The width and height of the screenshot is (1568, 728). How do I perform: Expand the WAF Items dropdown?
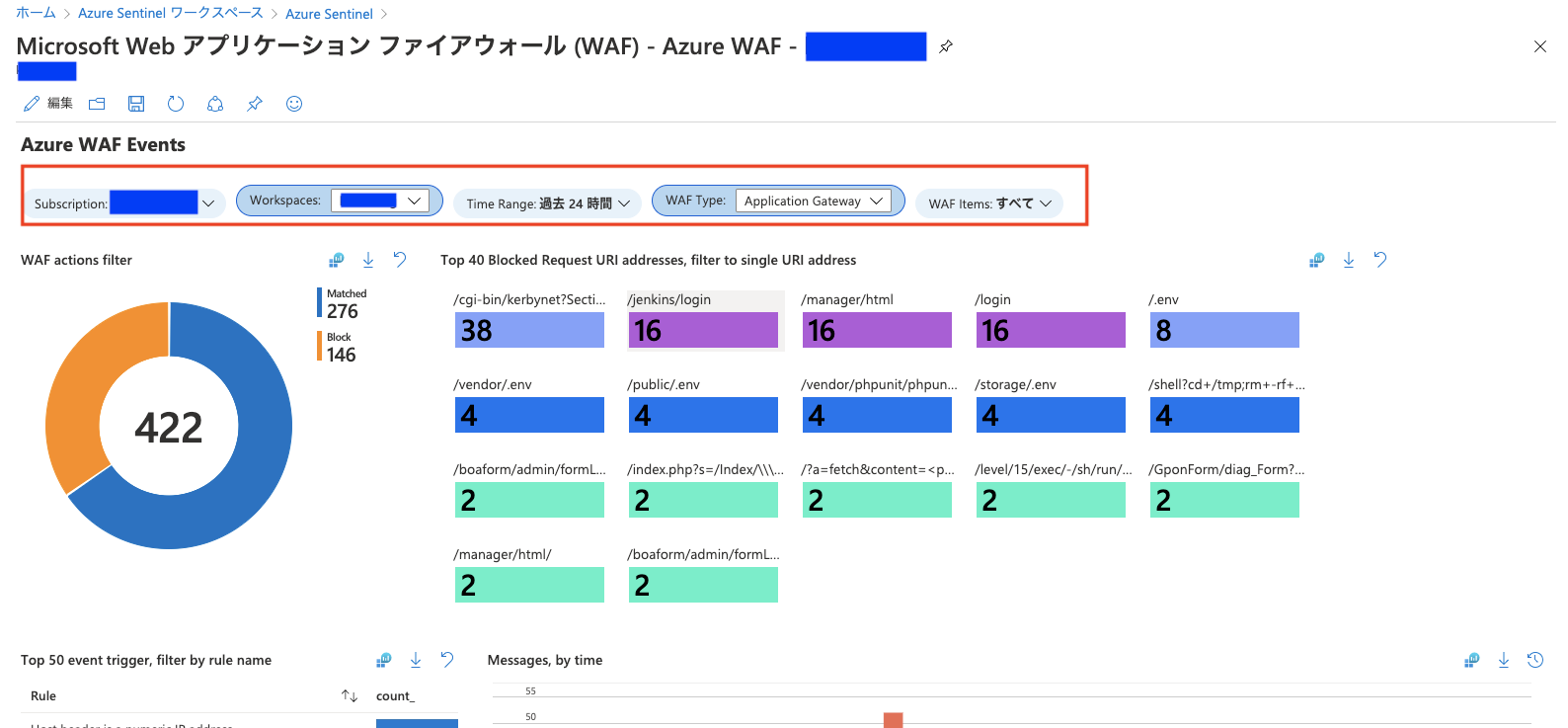coord(989,203)
